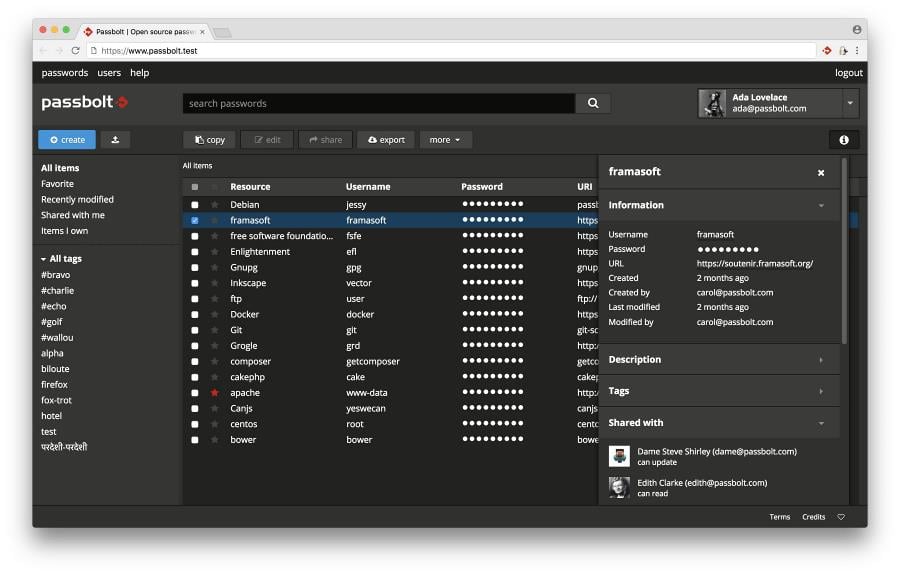Collapse the Shared with section
The image size is (900, 574).
coord(821,423)
